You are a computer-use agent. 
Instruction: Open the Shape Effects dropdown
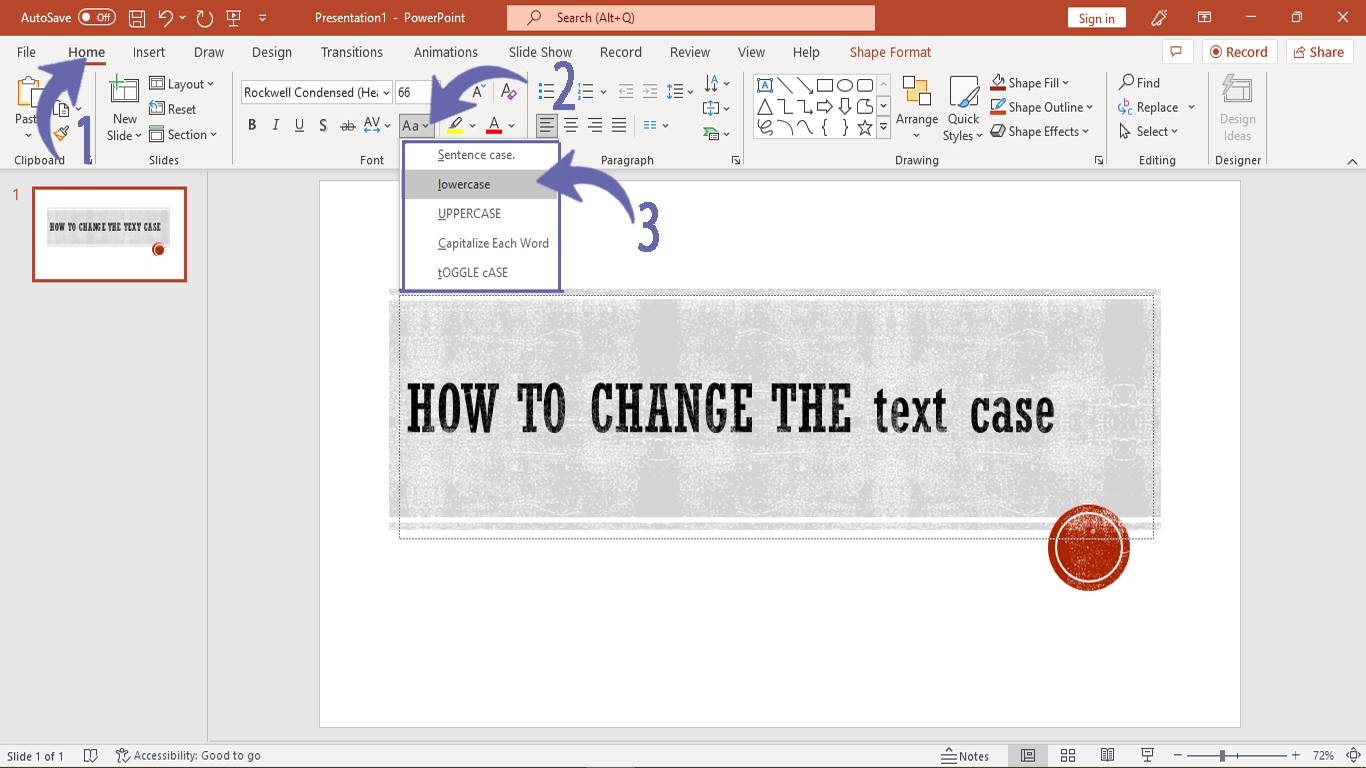(x=1039, y=131)
